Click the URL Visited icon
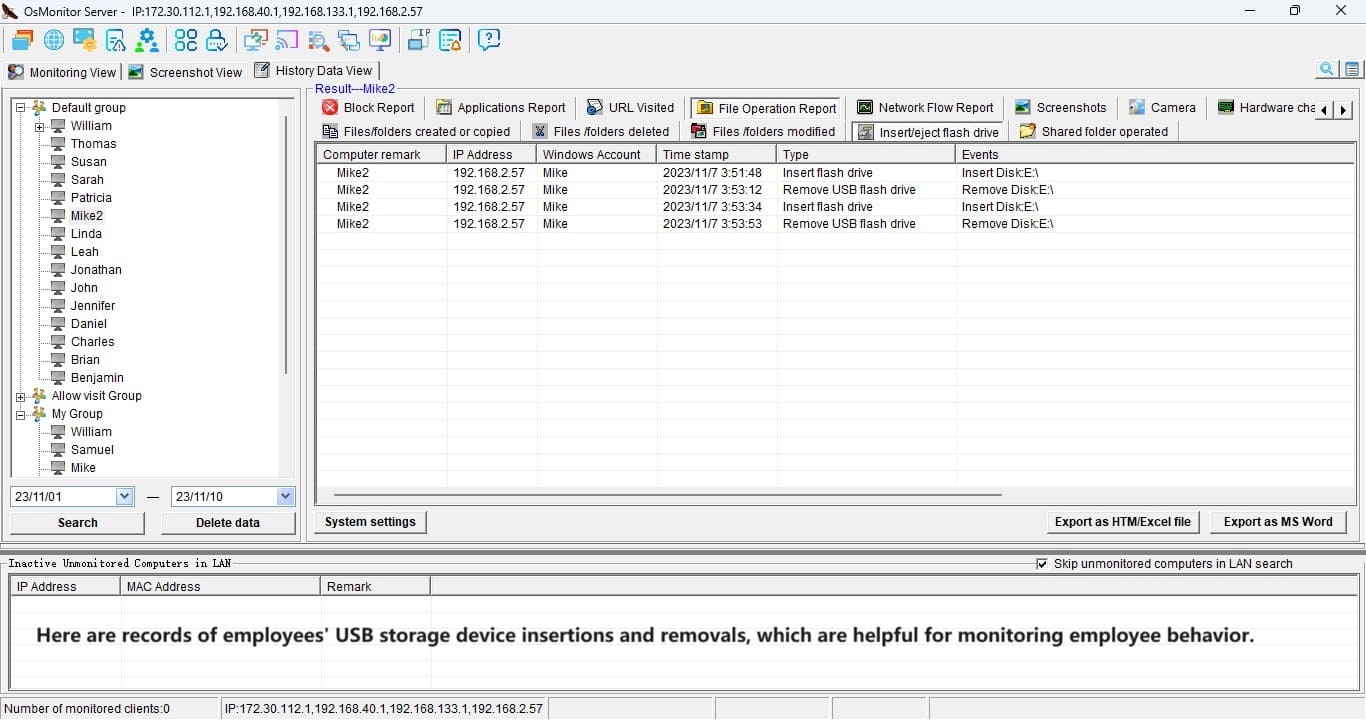Image resolution: width=1366 pixels, height=720 pixels. click(x=595, y=107)
